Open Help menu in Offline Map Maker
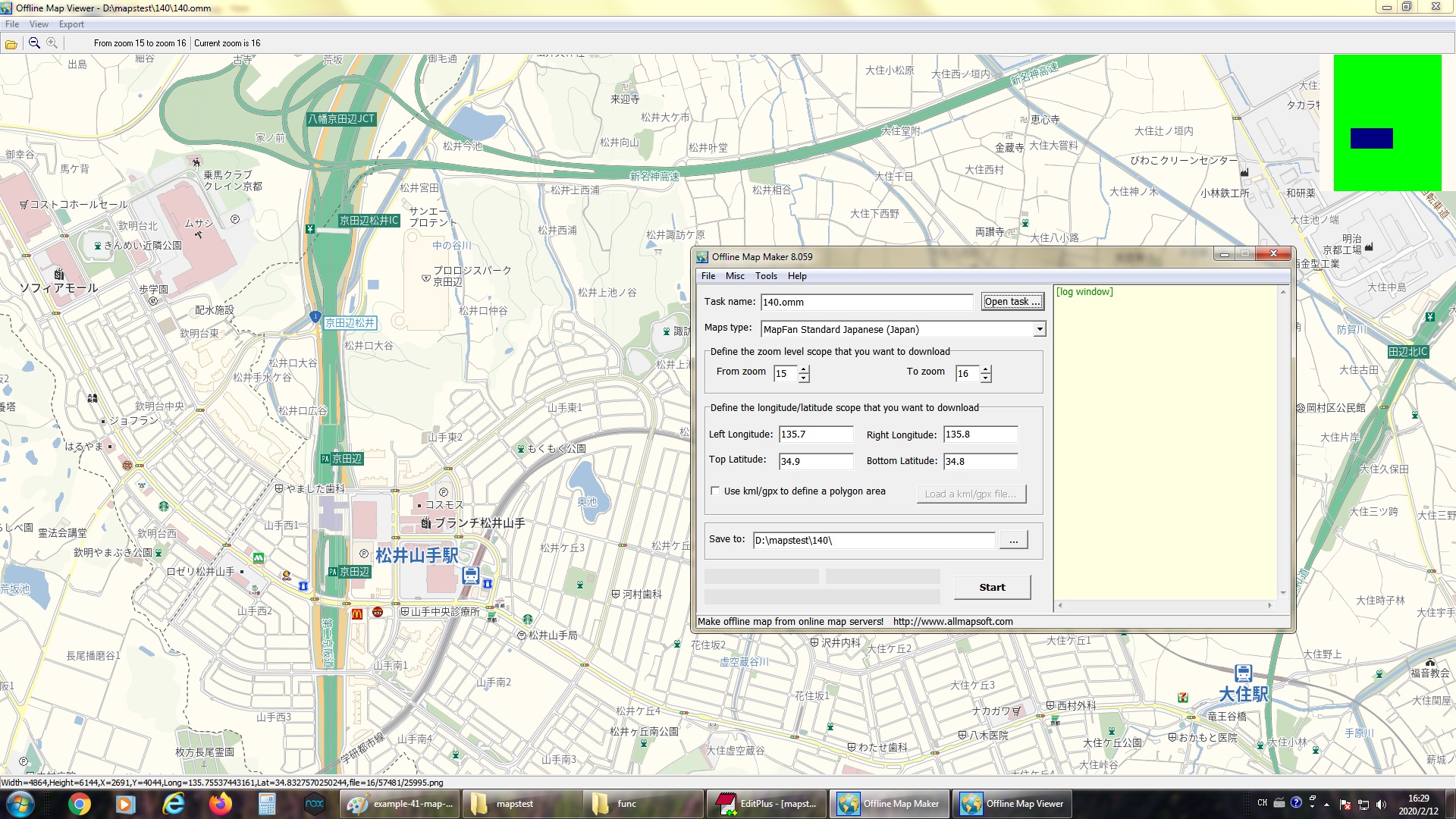Screen dimensions: 1456x819 (x=797, y=276)
